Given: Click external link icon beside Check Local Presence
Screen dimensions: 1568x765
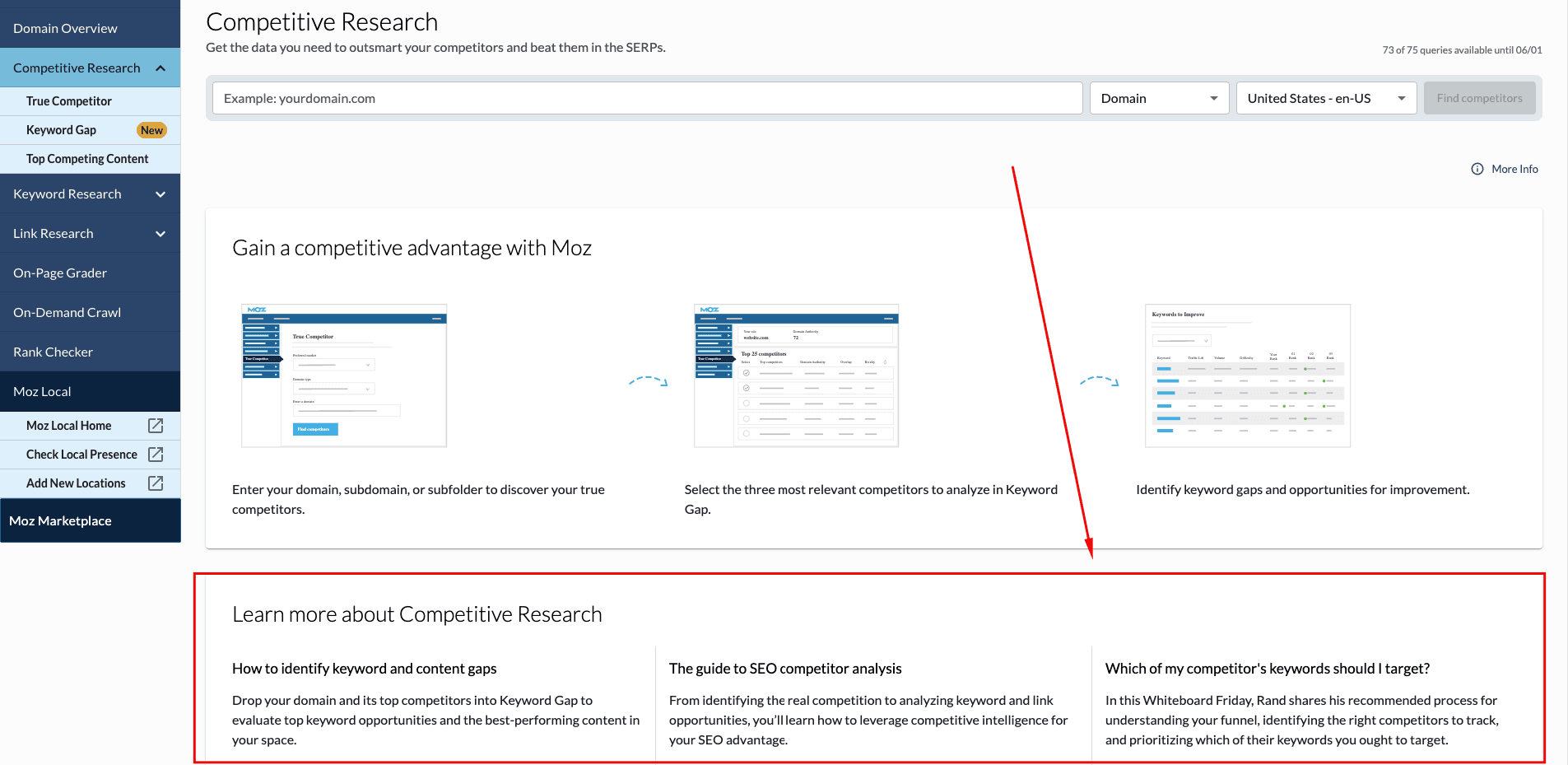Looking at the screenshot, I should 156,455.
